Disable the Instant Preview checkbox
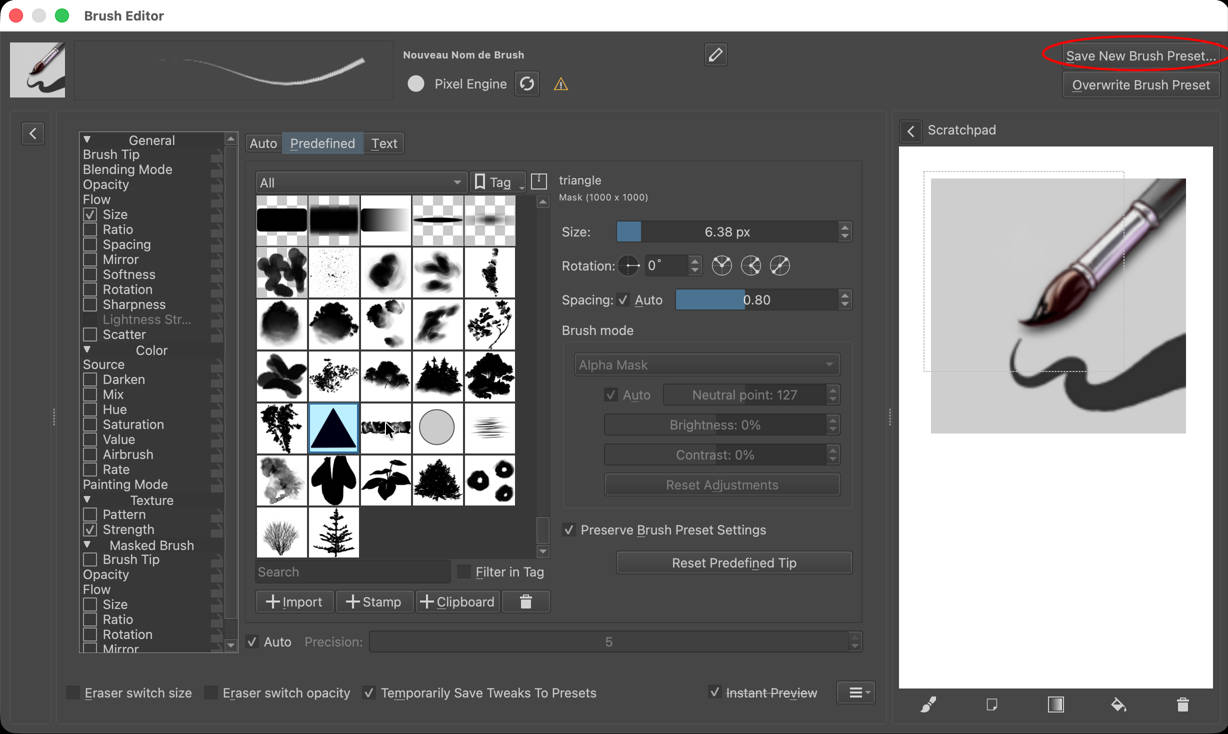 pyautogui.click(x=714, y=692)
